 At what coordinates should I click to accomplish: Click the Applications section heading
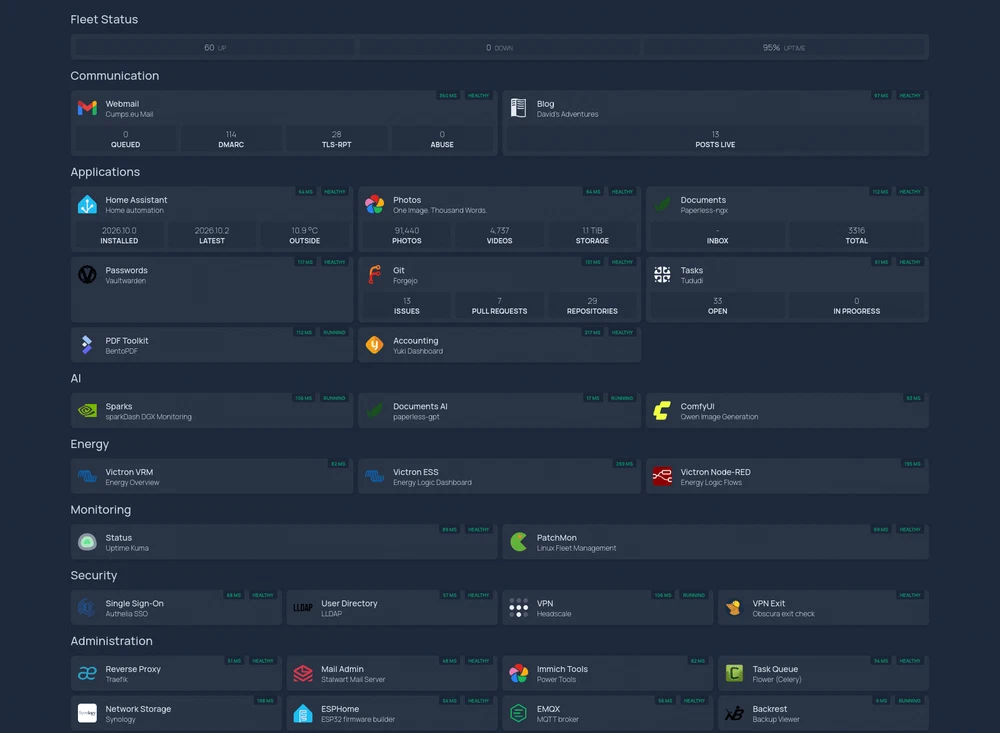105,172
